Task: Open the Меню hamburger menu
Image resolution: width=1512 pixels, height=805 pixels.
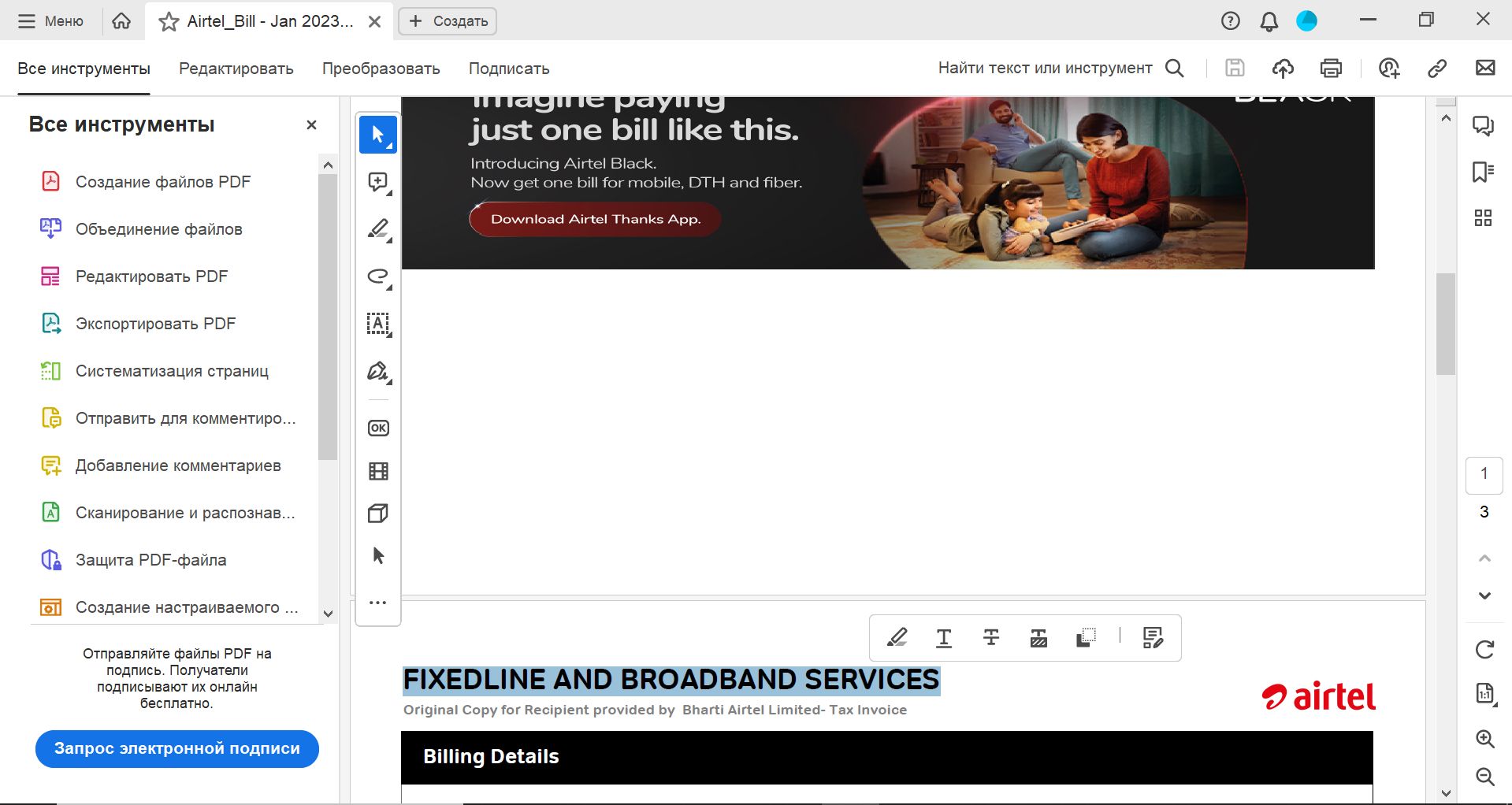Action: click(50, 21)
